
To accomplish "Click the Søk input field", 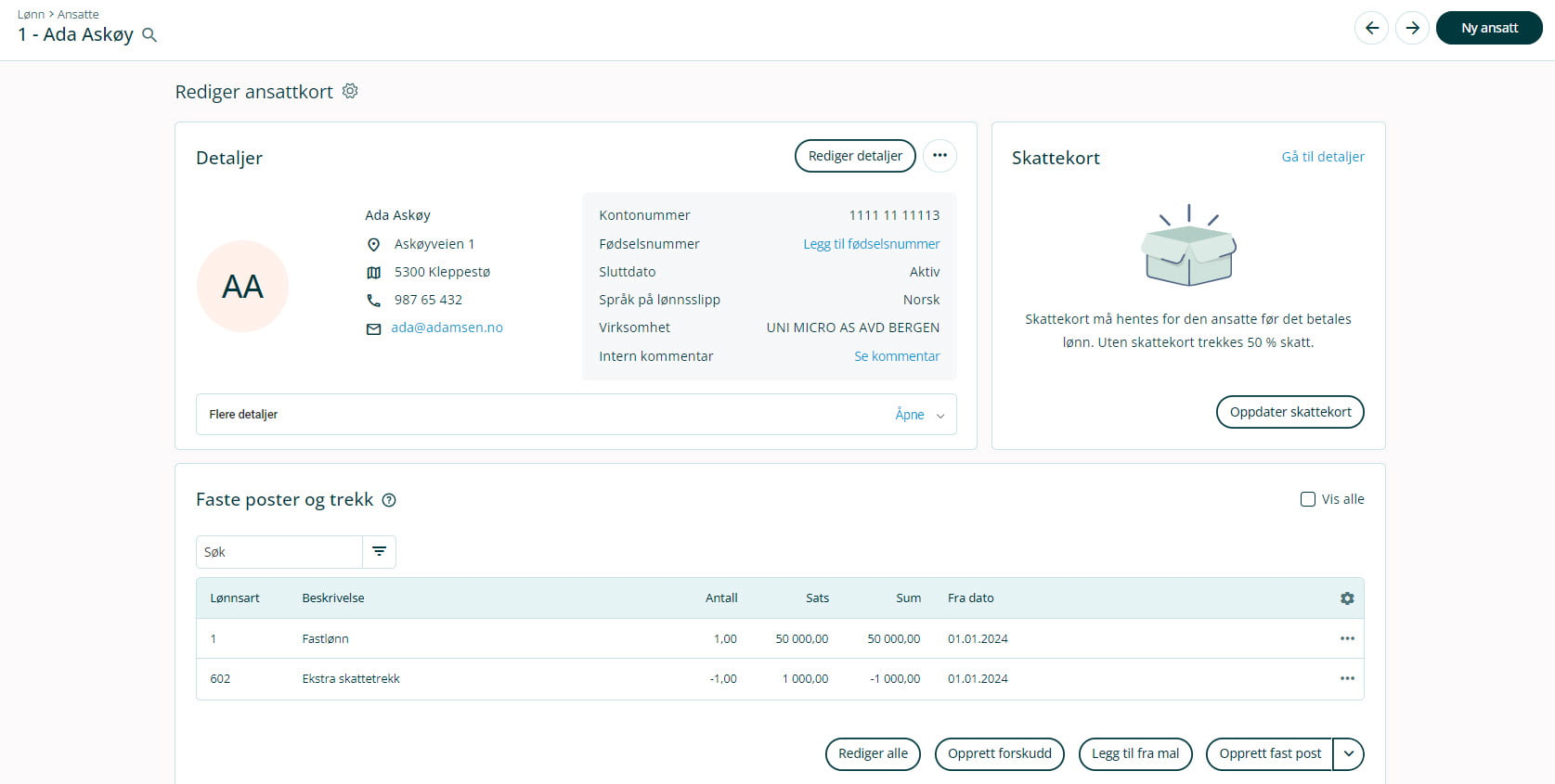I will 279,552.
